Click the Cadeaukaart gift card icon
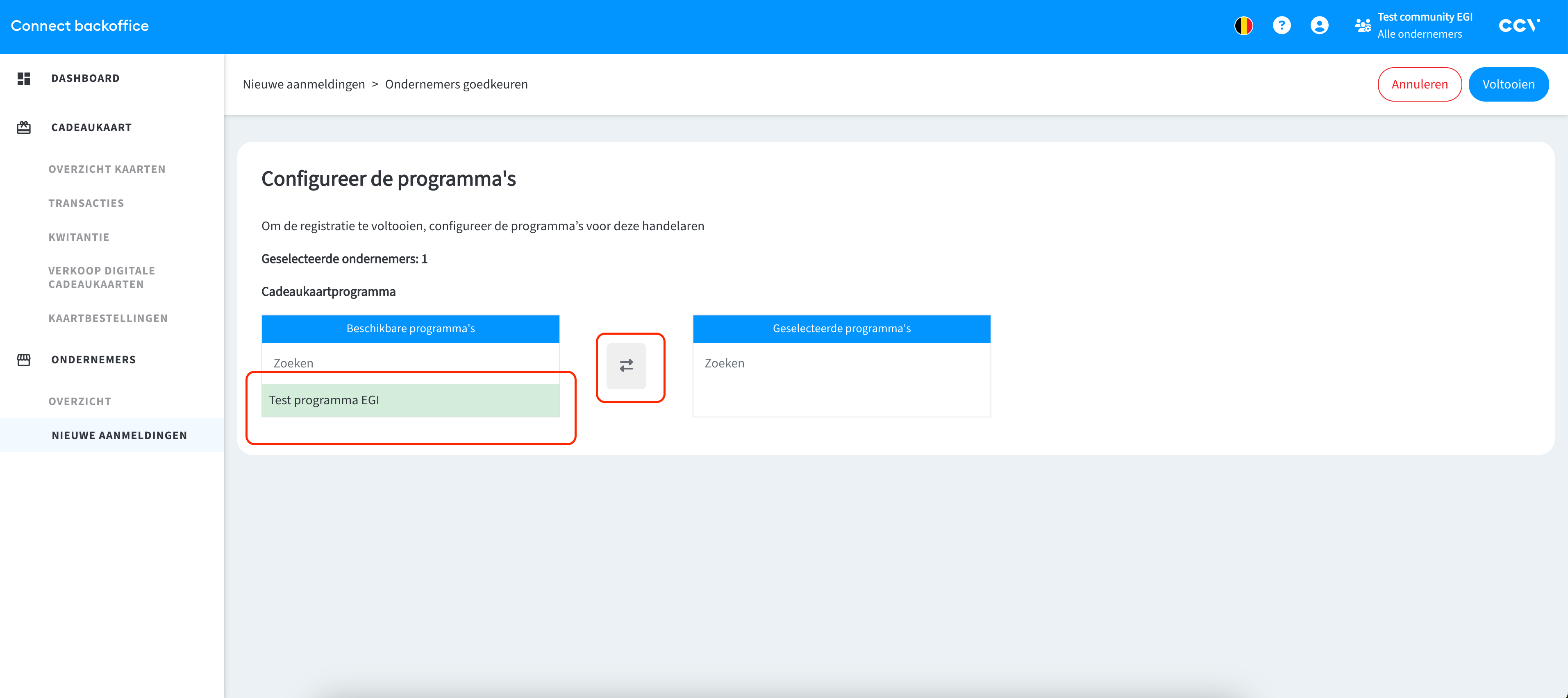The height and width of the screenshot is (698, 1568). coord(24,128)
